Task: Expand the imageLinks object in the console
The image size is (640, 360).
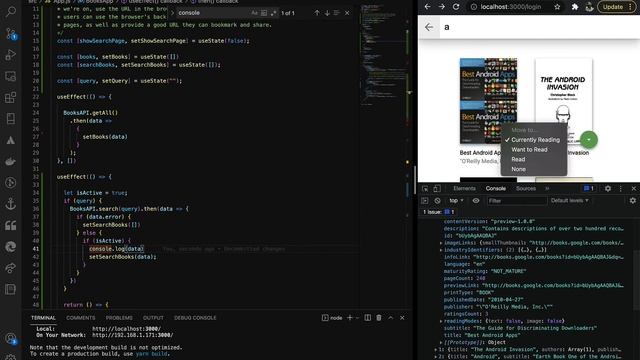Action: (441, 243)
